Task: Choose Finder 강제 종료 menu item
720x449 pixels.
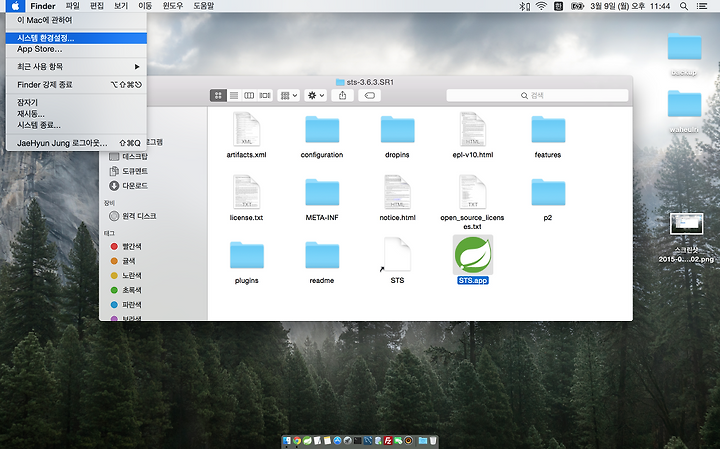Action: point(76,84)
